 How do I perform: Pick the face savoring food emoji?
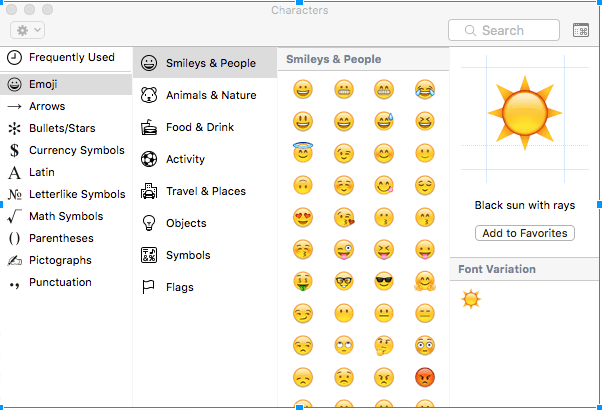pos(384,185)
